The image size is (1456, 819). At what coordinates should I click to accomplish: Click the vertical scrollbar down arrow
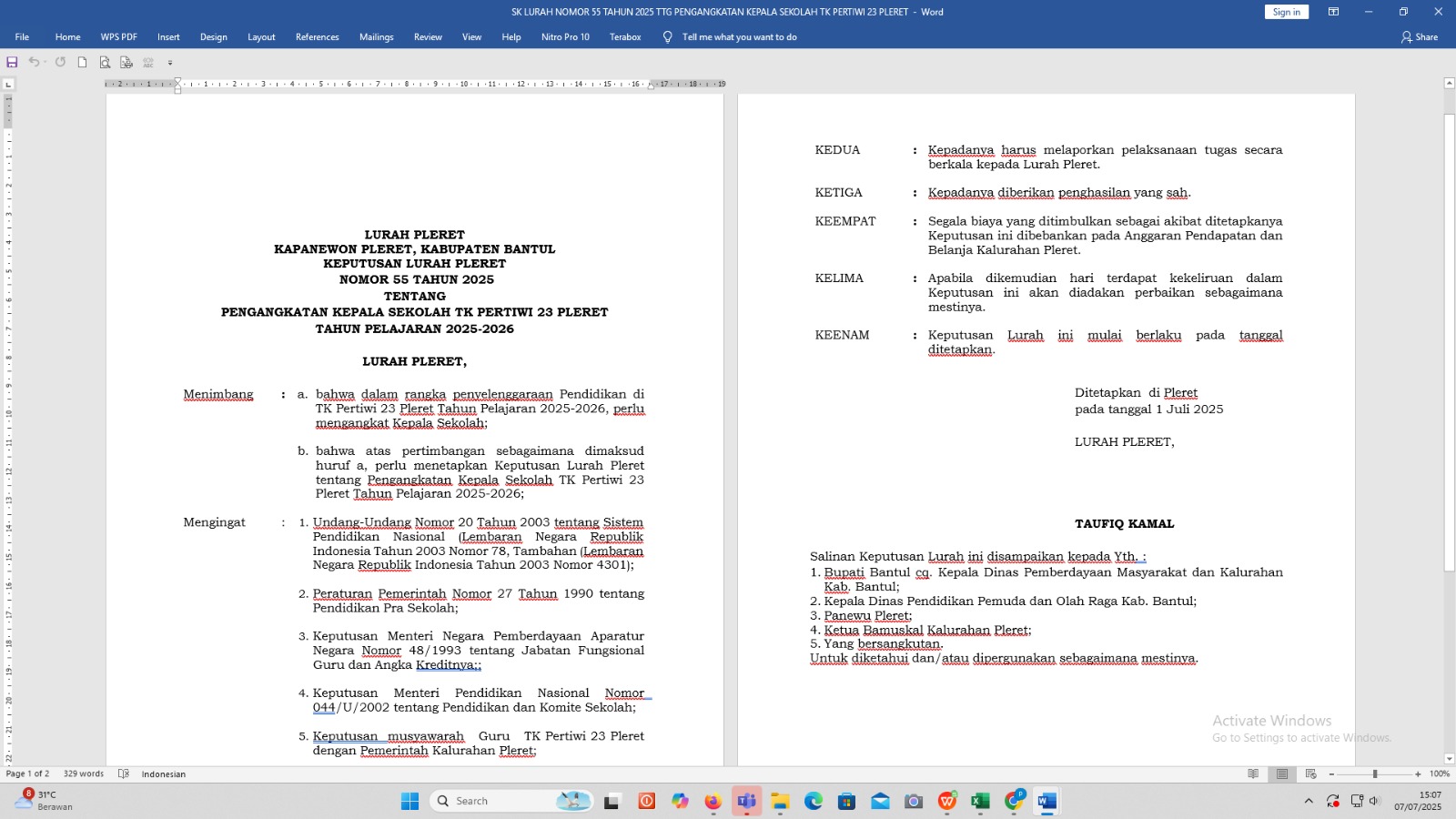(x=1450, y=759)
